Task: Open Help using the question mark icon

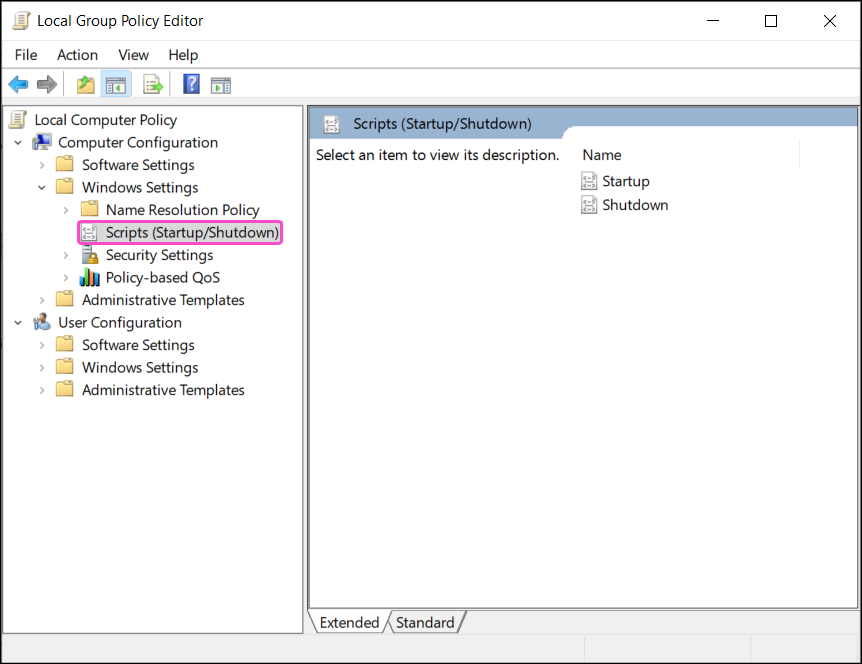Action: coord(190,84)
